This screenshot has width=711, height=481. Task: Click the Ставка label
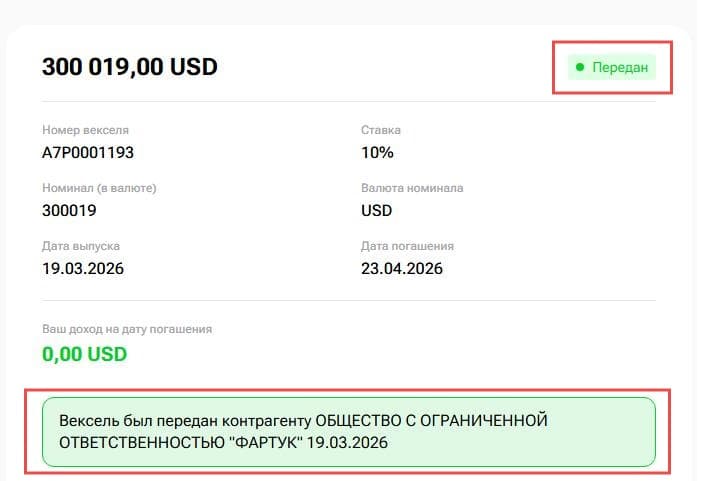[x=380, y=131]
